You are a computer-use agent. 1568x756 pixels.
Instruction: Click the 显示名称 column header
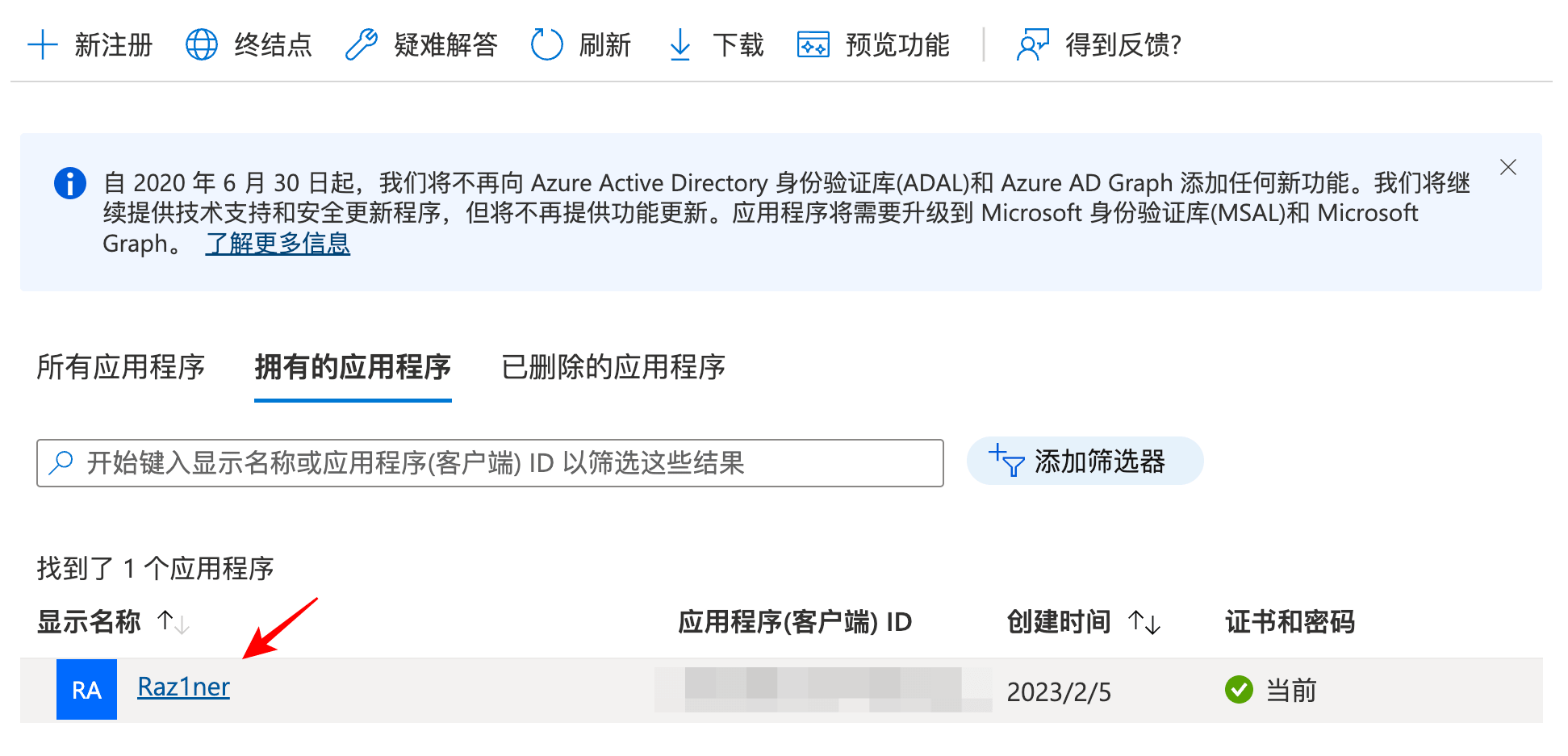pos(89,622)
